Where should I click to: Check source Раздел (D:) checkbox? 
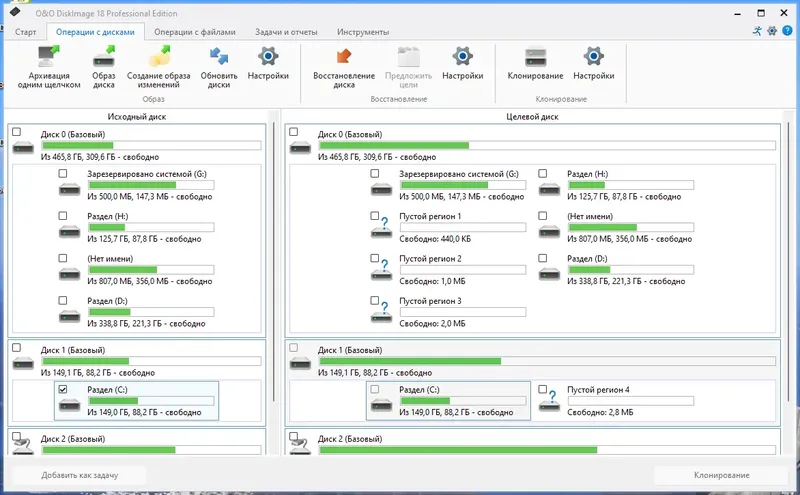click(x=63, y=301)
